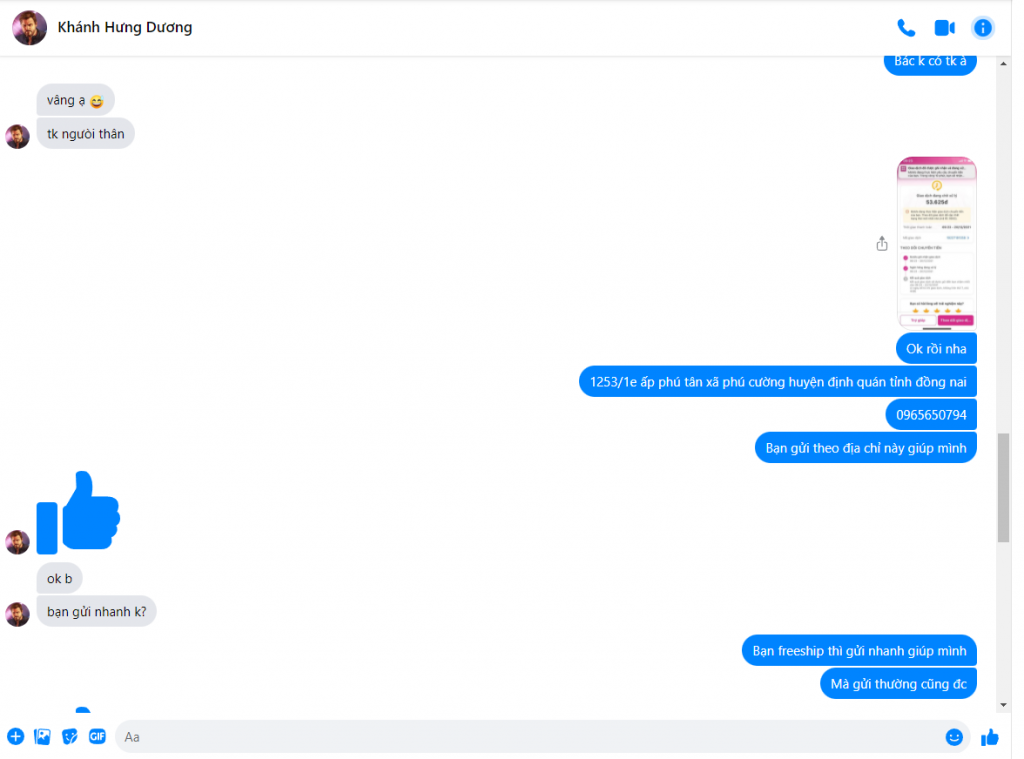Click the header profile avatar
Screen dimensions: 1024x759
[x=29, y=27]
